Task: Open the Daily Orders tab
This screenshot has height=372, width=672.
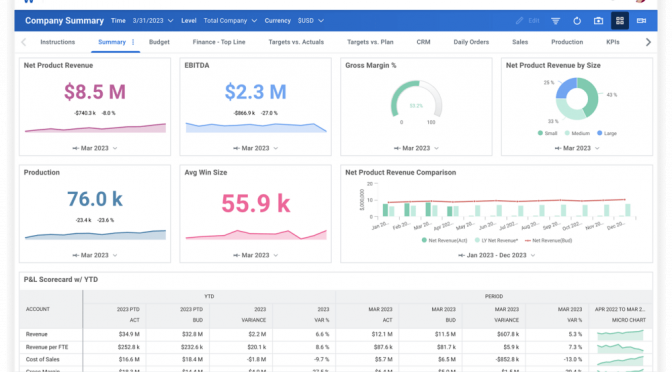Action: [471, 42]
